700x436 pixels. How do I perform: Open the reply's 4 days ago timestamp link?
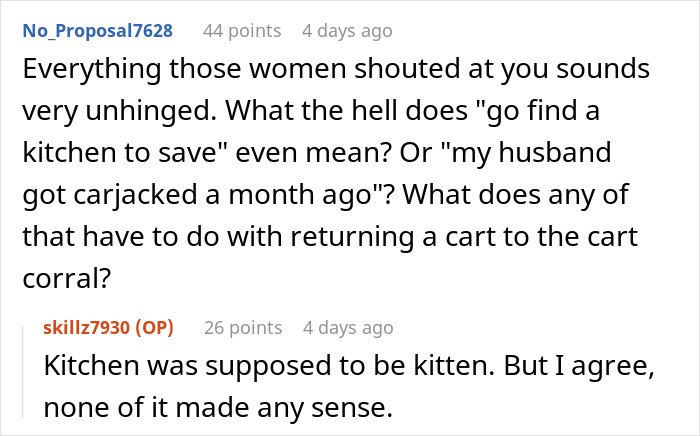348,328
